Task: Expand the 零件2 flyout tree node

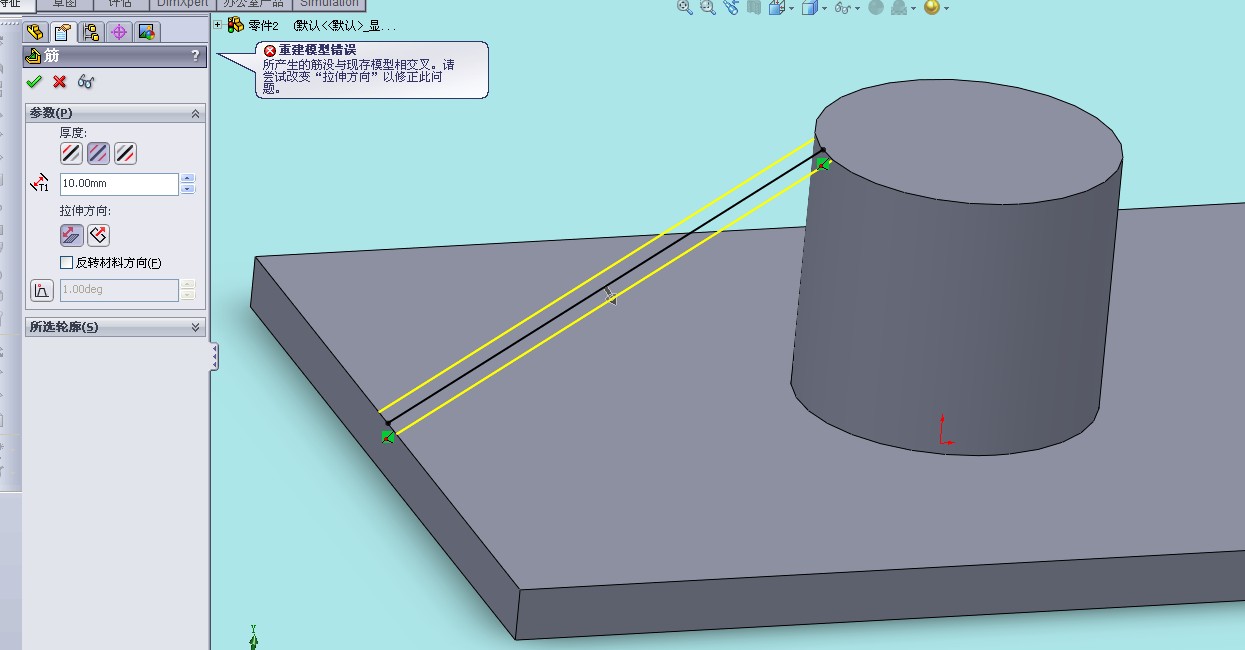Action: (x=219, y=25)
